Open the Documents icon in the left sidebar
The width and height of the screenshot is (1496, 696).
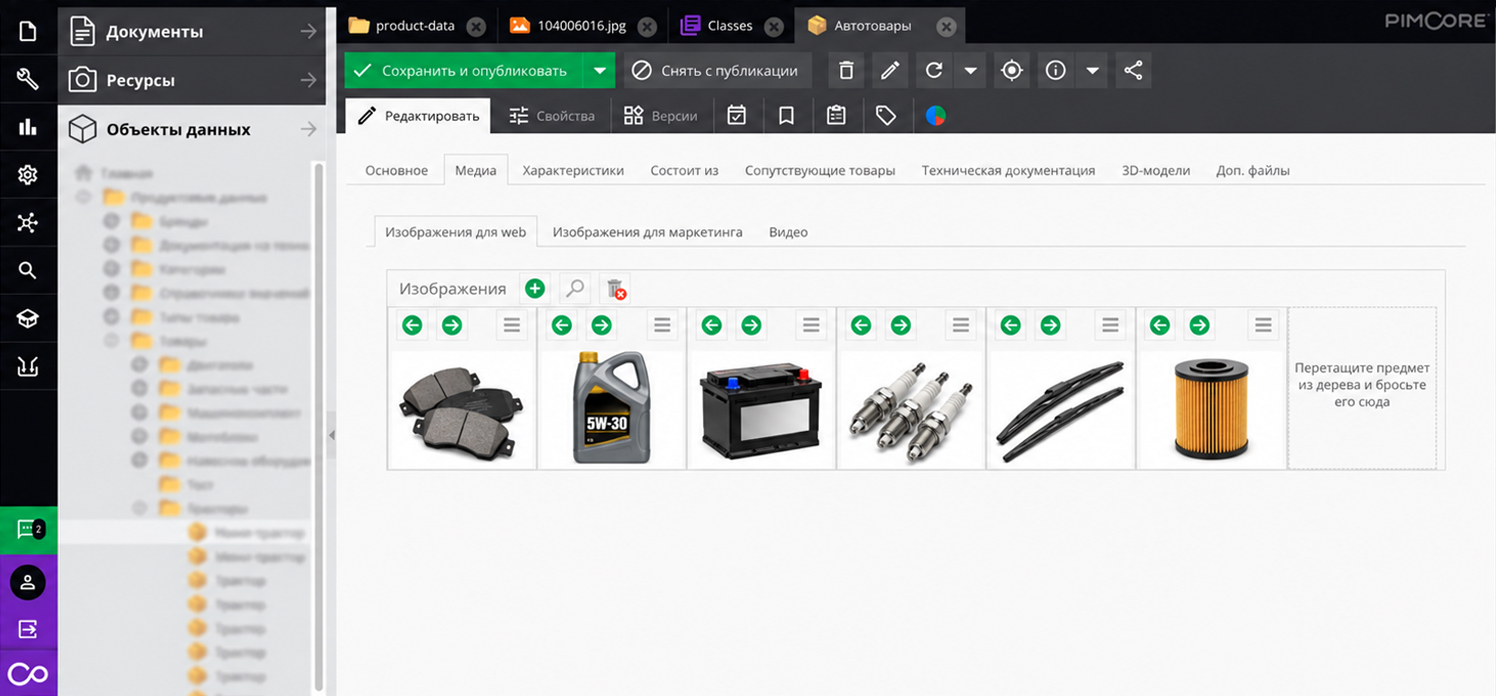pyautogui.click(x=28, y=30)
